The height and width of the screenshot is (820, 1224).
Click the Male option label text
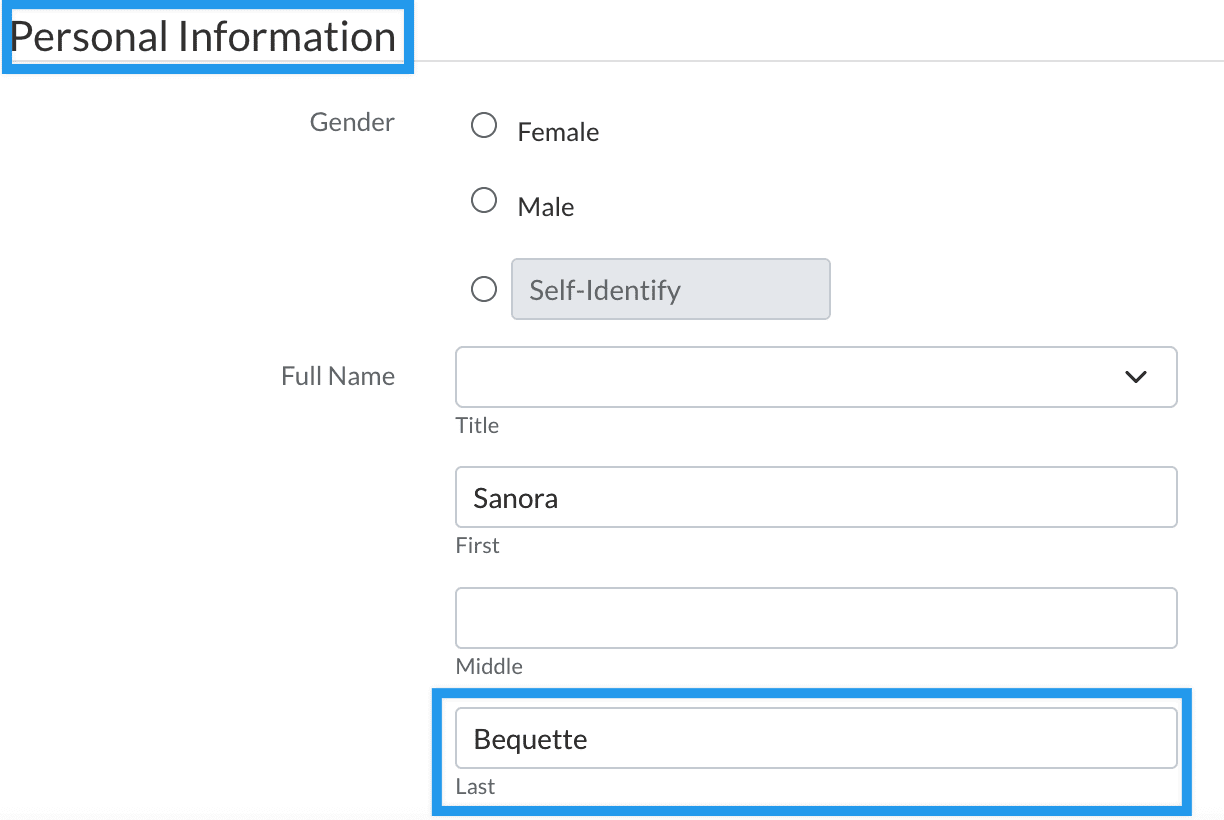[x=546, y=207]
